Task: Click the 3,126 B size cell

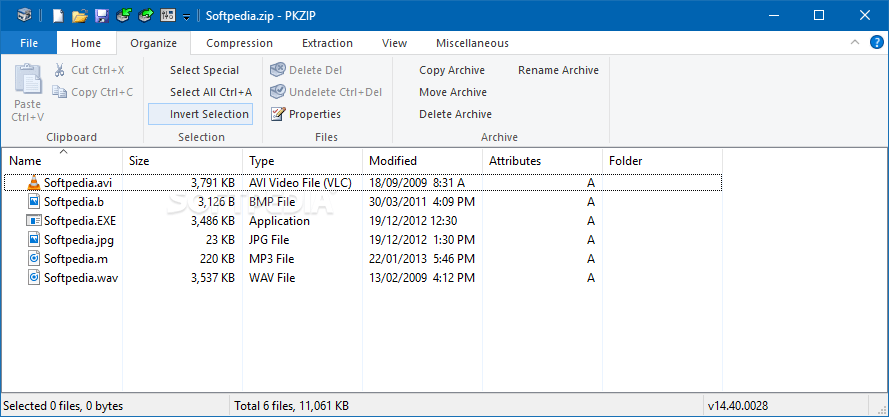Action: 216,201
